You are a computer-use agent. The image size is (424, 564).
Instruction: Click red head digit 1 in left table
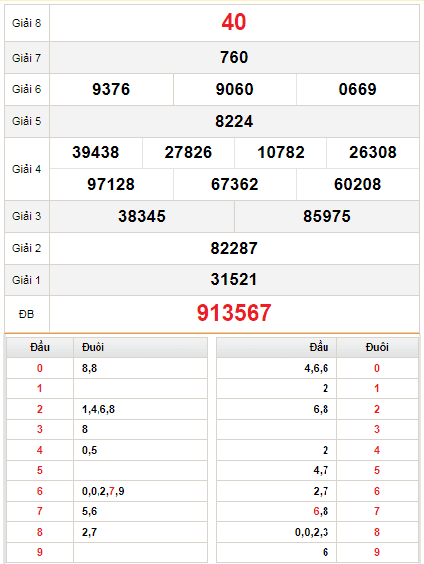tap(40, 389)
